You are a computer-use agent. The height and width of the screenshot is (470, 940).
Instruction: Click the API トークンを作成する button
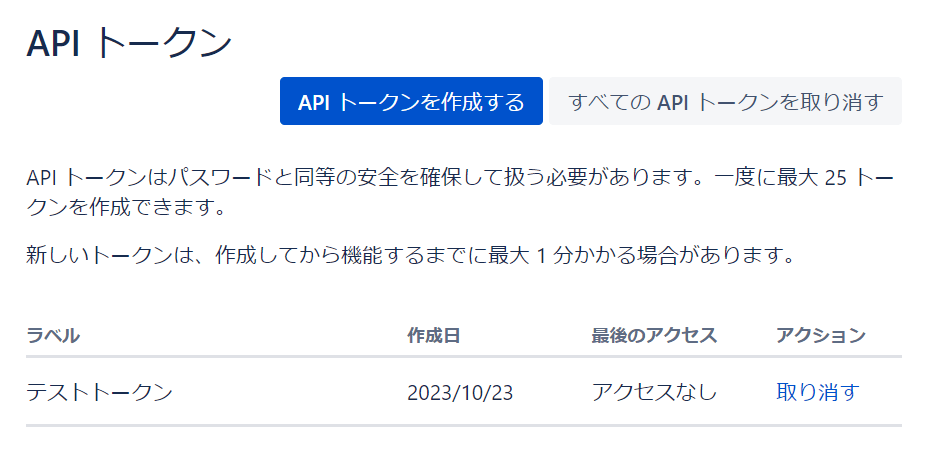pyautogui.click(x=411, y=101)
